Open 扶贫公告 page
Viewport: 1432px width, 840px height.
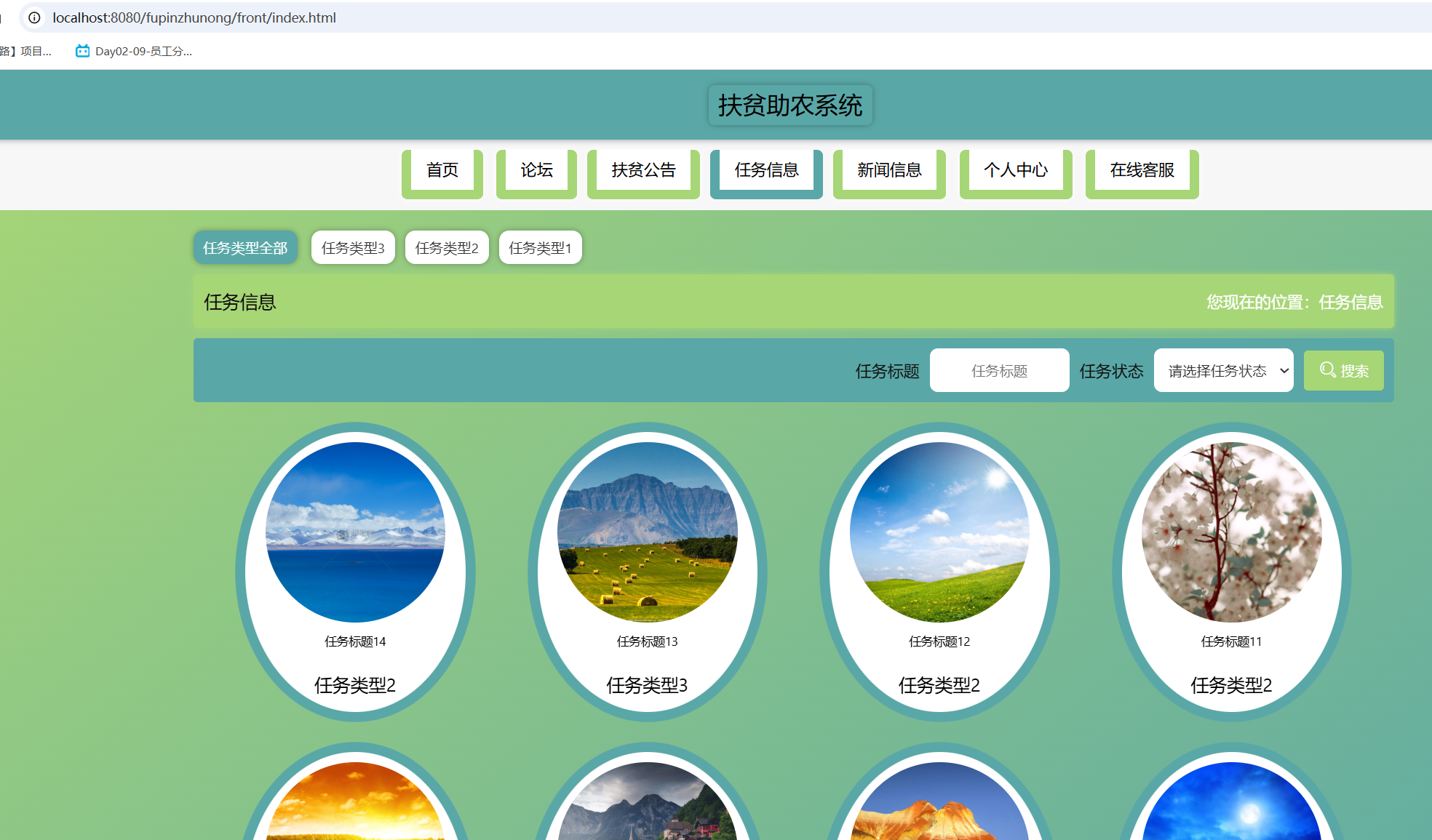coord(643,170)
